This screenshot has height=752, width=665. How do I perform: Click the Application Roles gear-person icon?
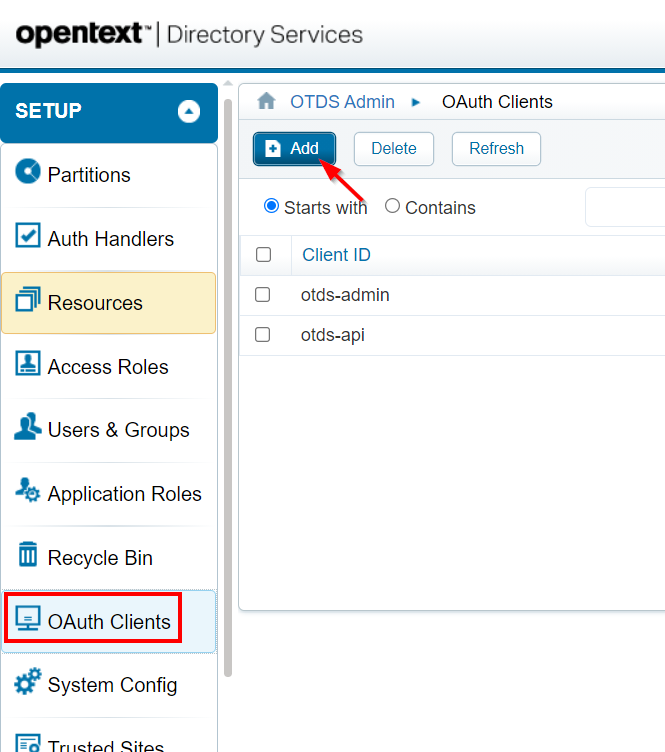28,492
